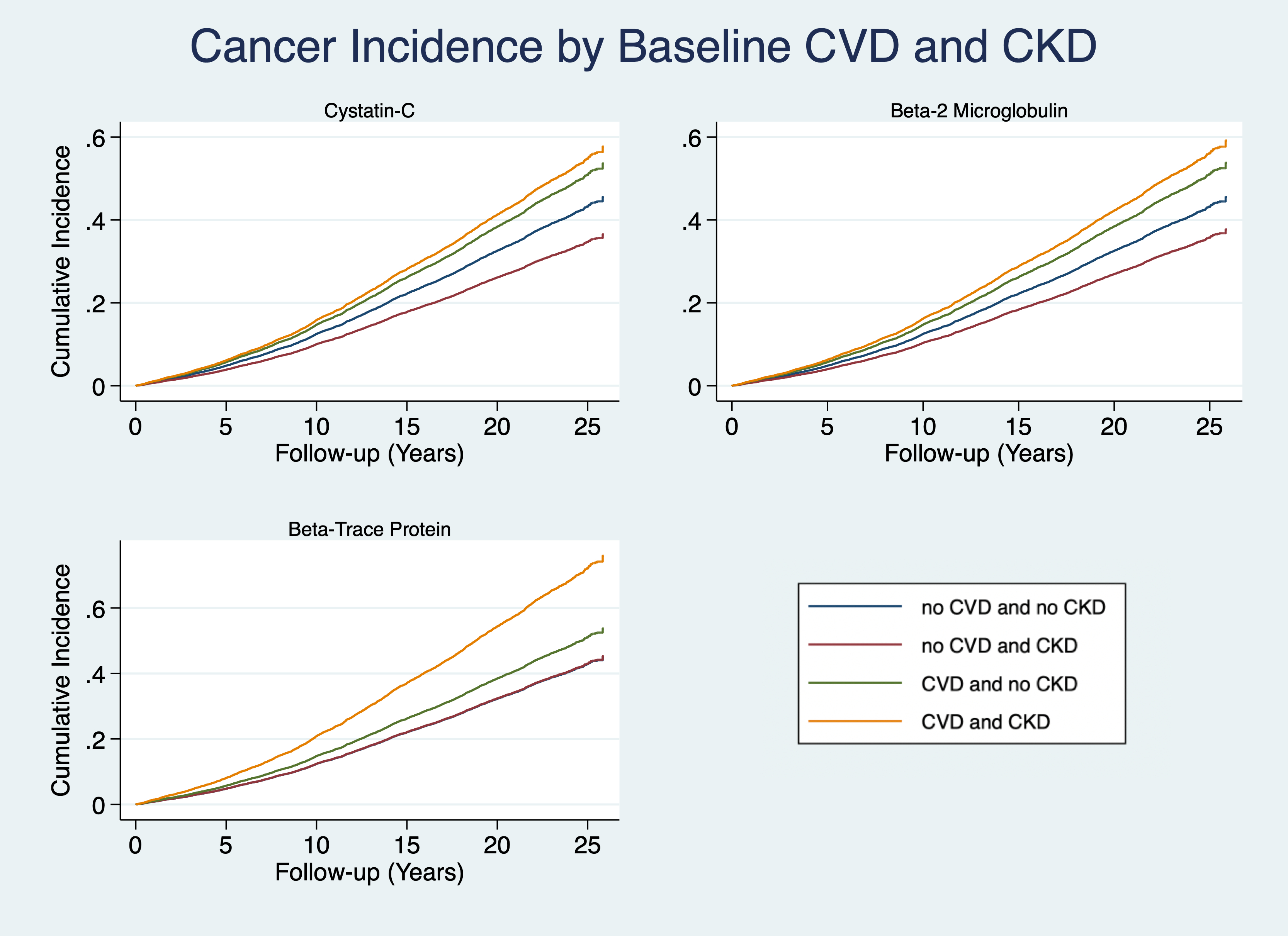Click the blue legend line swatch
The image size is (1288, 936).
point(855,607)
